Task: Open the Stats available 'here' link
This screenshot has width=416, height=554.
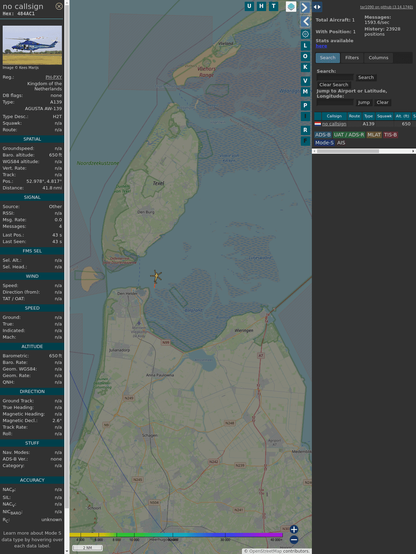Action: (x=321, y=46)
